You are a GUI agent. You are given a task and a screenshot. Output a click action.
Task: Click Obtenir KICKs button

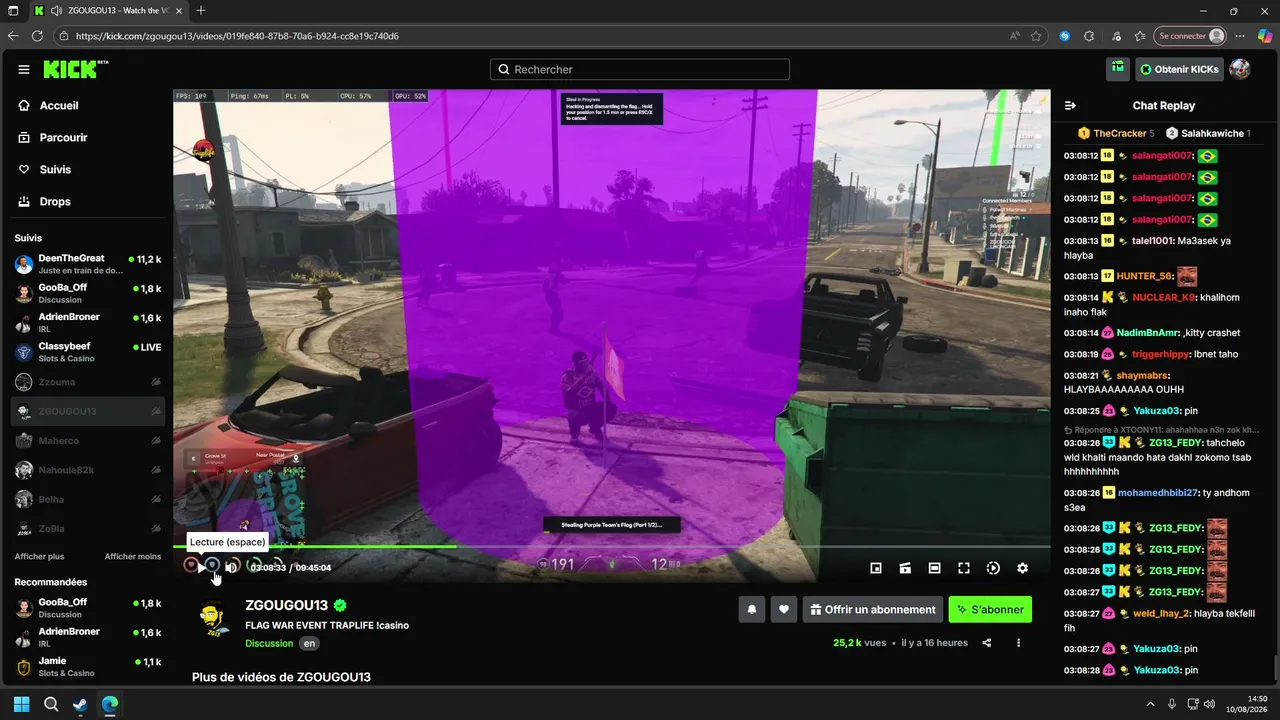[x=1179, y=69]
